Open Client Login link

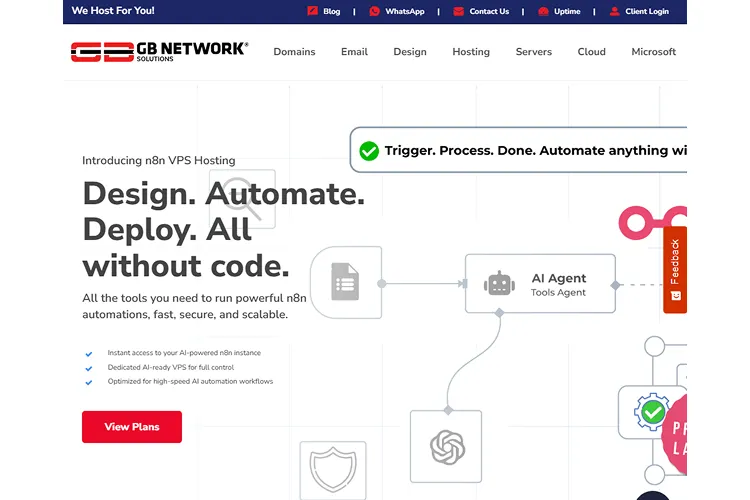[x=647, y=11]
